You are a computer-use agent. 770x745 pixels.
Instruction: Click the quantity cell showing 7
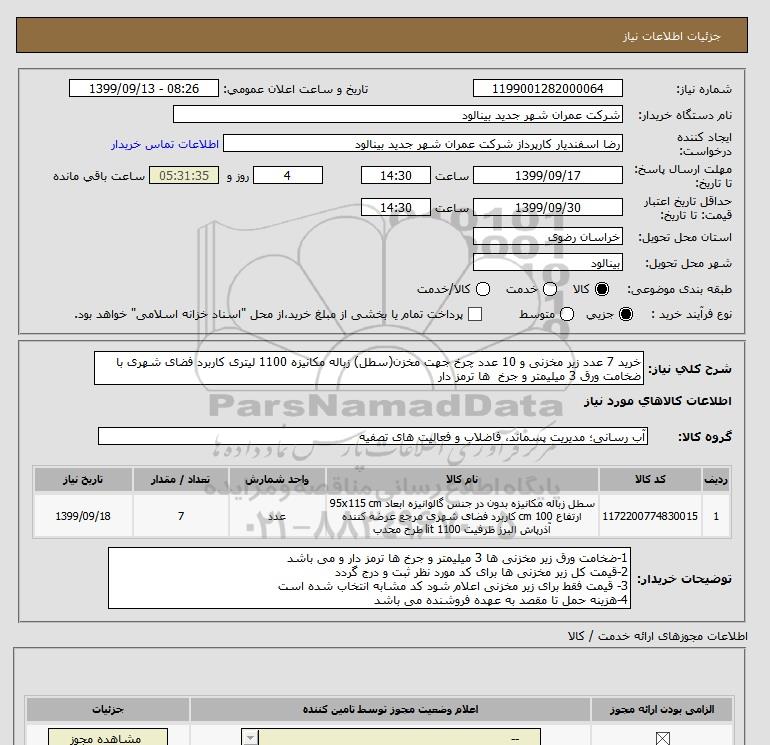[x=181, y=516]
